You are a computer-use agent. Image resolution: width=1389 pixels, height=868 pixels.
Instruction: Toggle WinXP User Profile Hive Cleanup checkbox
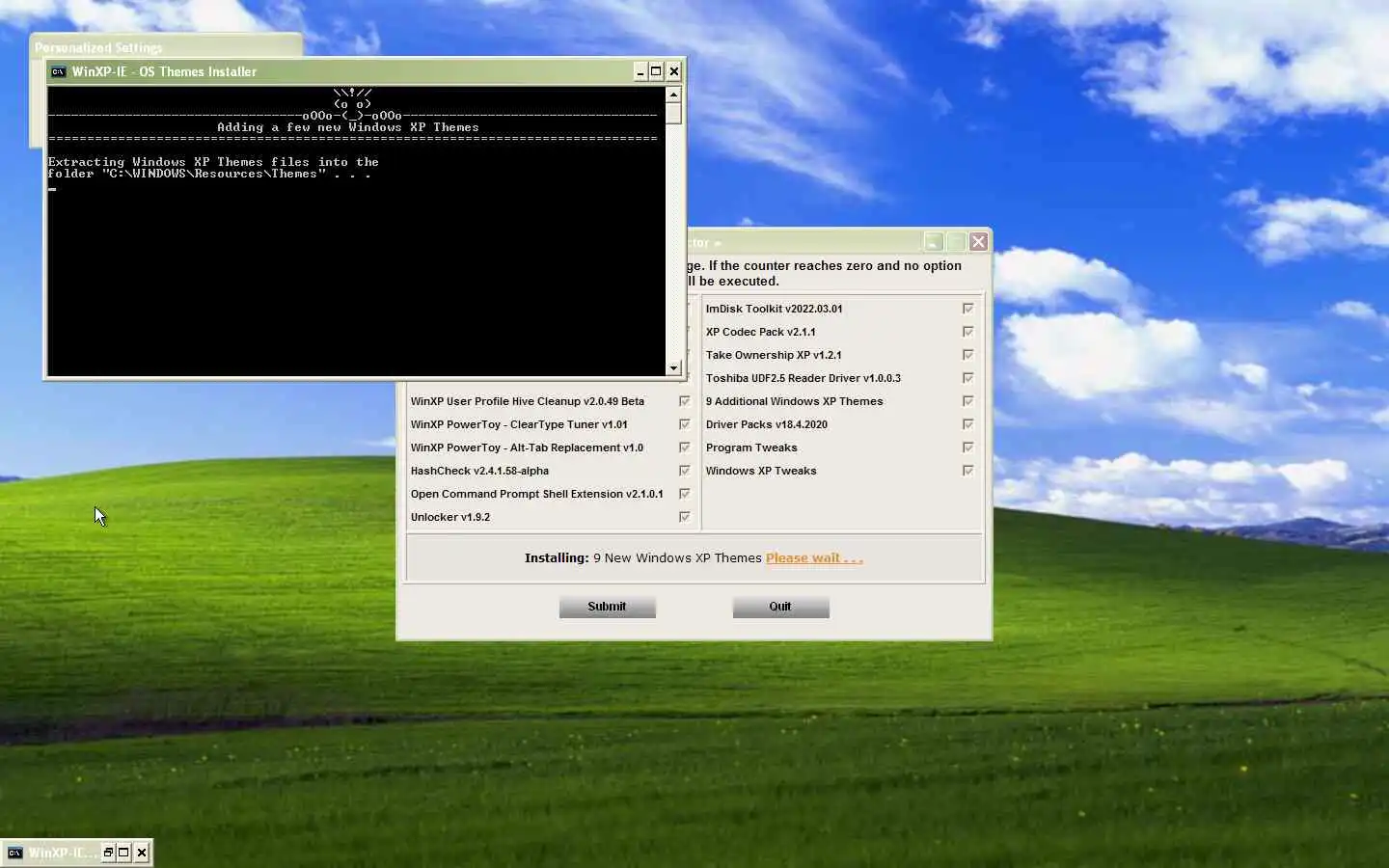click(684, 401)
